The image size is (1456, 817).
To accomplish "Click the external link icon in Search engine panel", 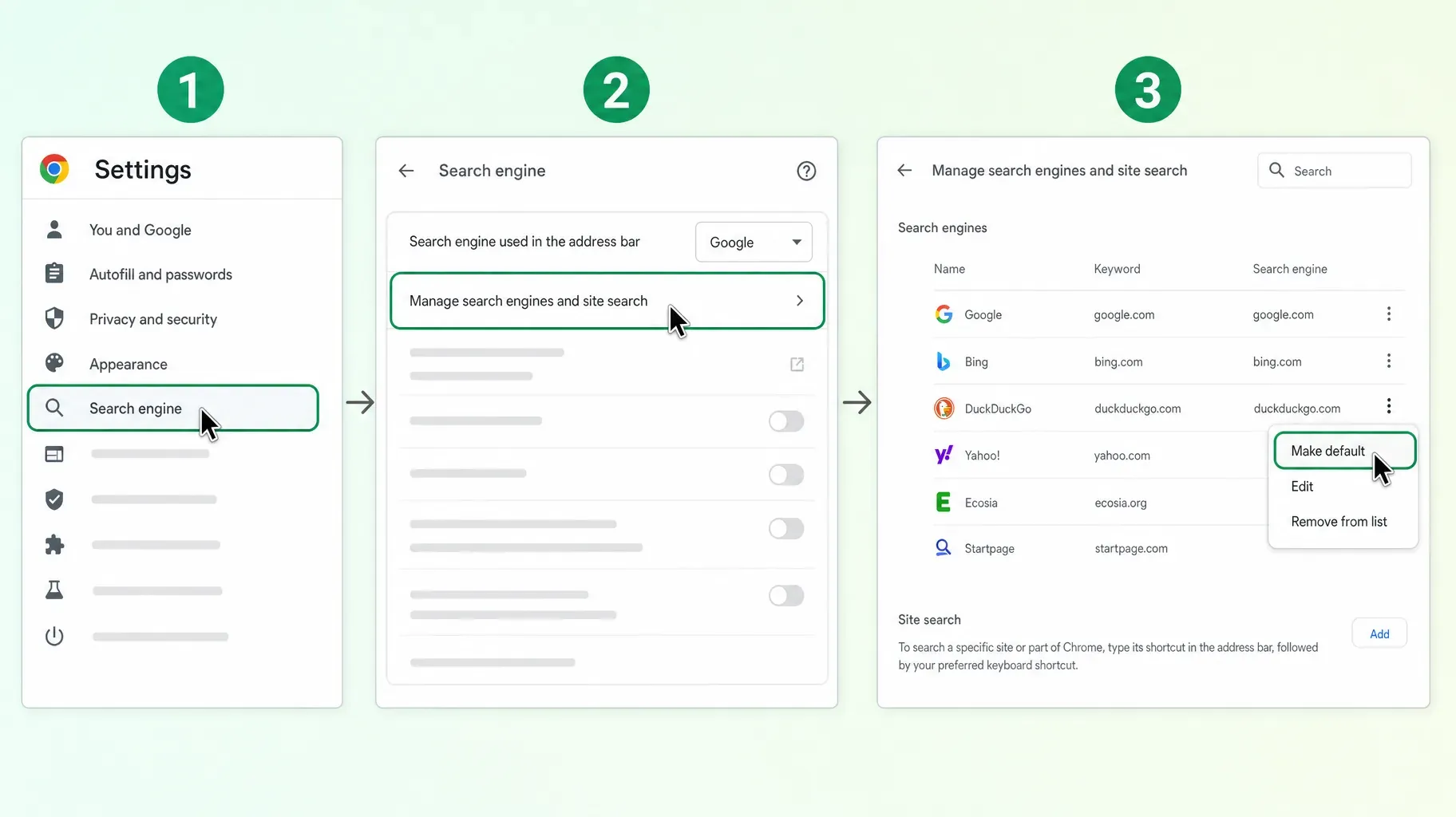I will pos(797,365).
